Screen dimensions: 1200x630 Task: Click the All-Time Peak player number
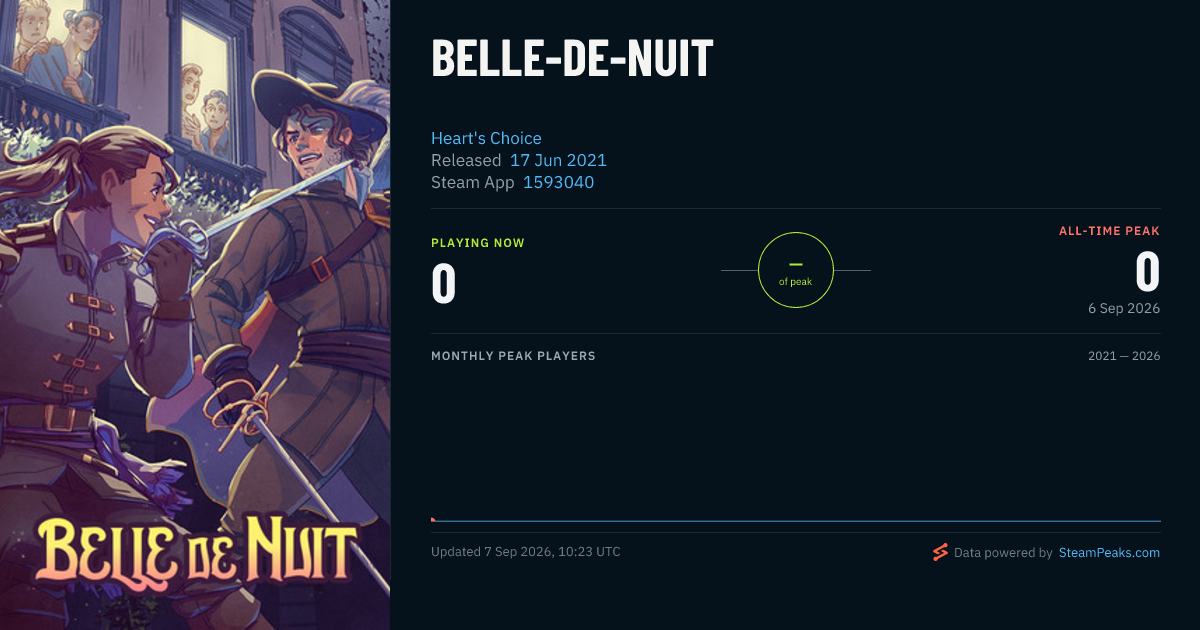(x=1147, y=271)
